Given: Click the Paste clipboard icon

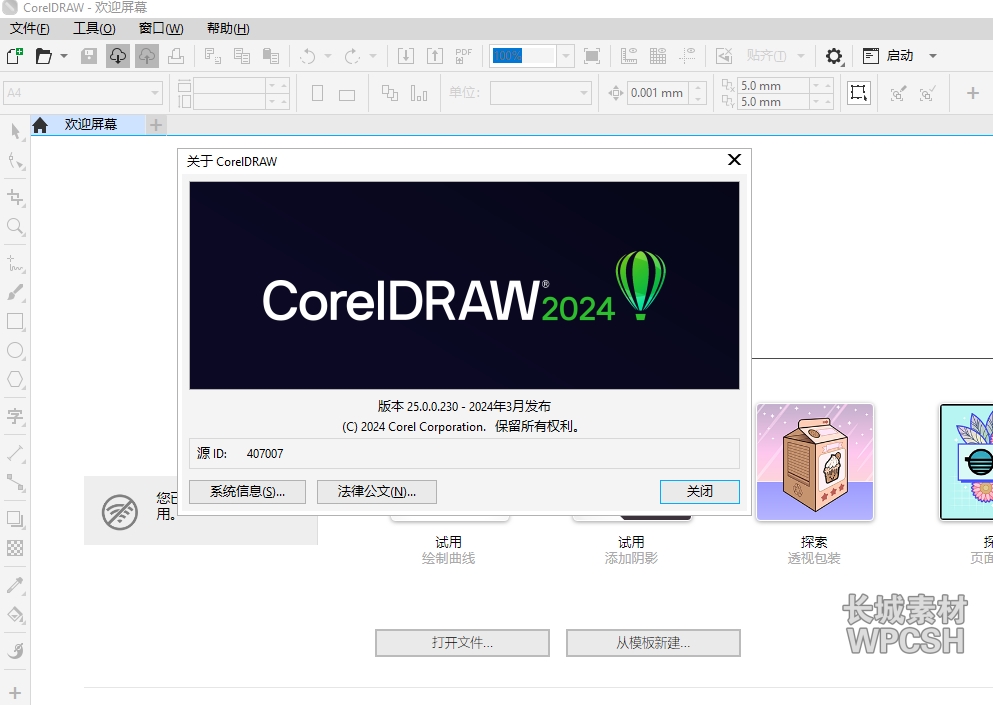Looking at the screenshot, I should point(271,56).
